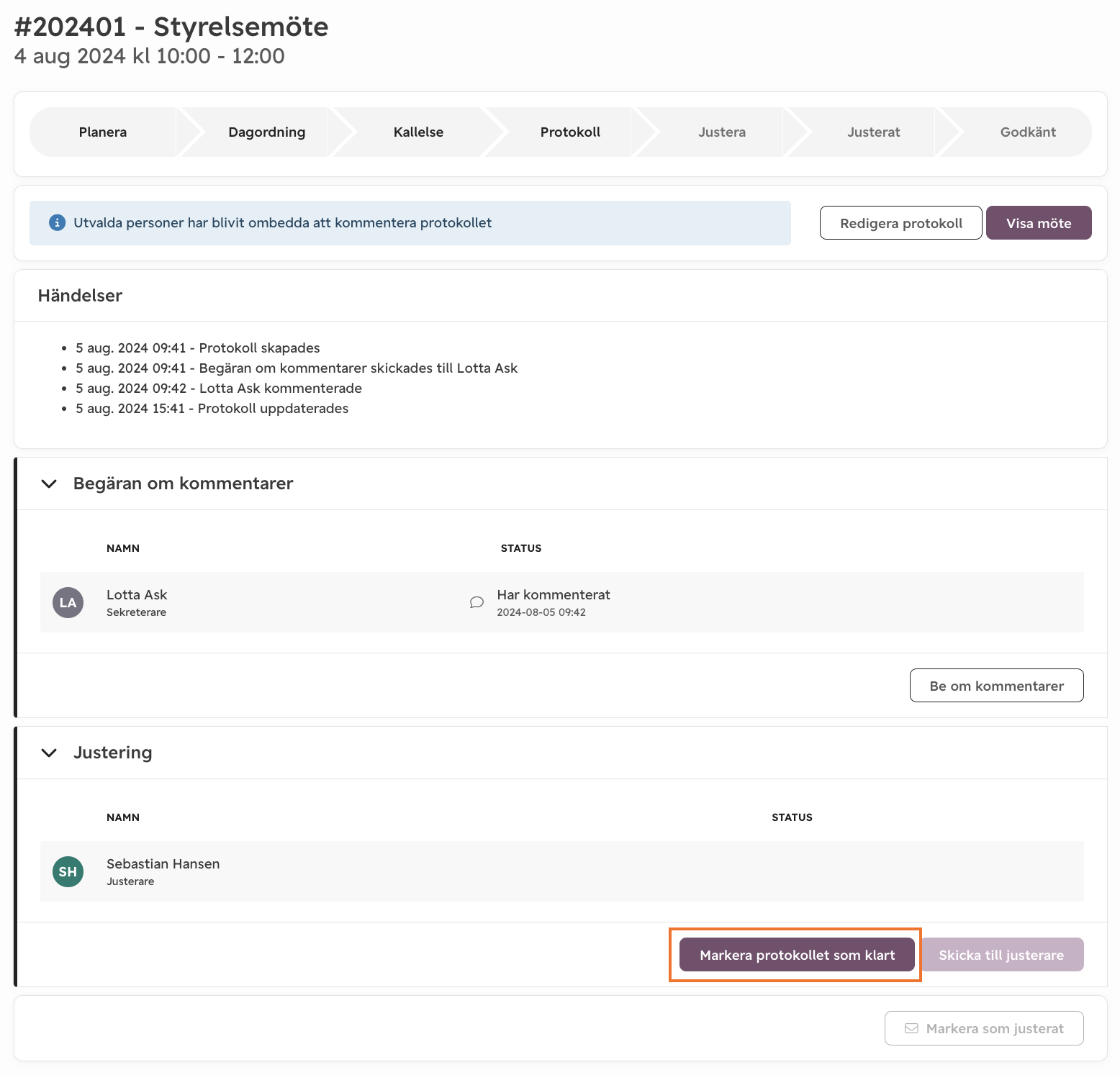This screenshot has height=1075, width=1120.
Task: Click timestamp 2024-08-05 09:42
Action: [541, 612]
